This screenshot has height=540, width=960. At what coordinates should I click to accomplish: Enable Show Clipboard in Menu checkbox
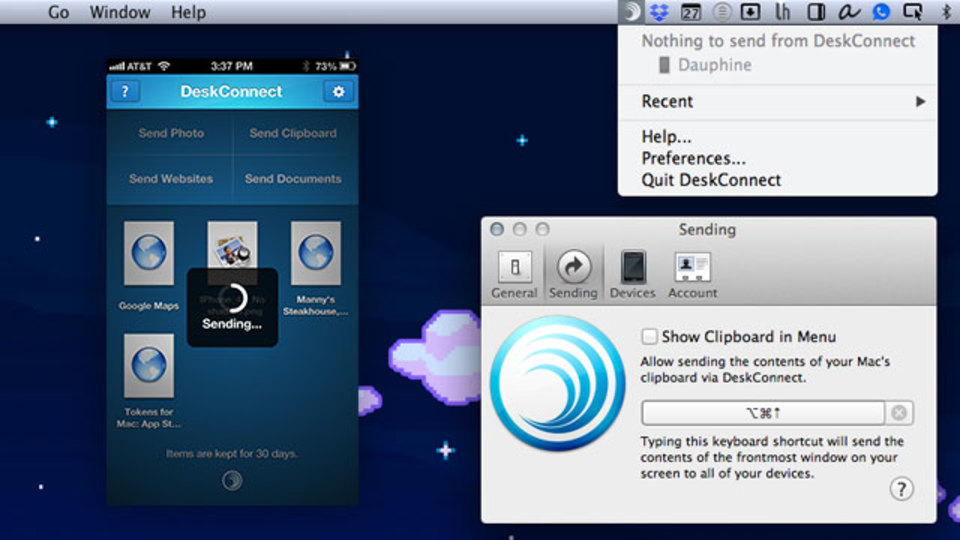click(x=649, y=336)
